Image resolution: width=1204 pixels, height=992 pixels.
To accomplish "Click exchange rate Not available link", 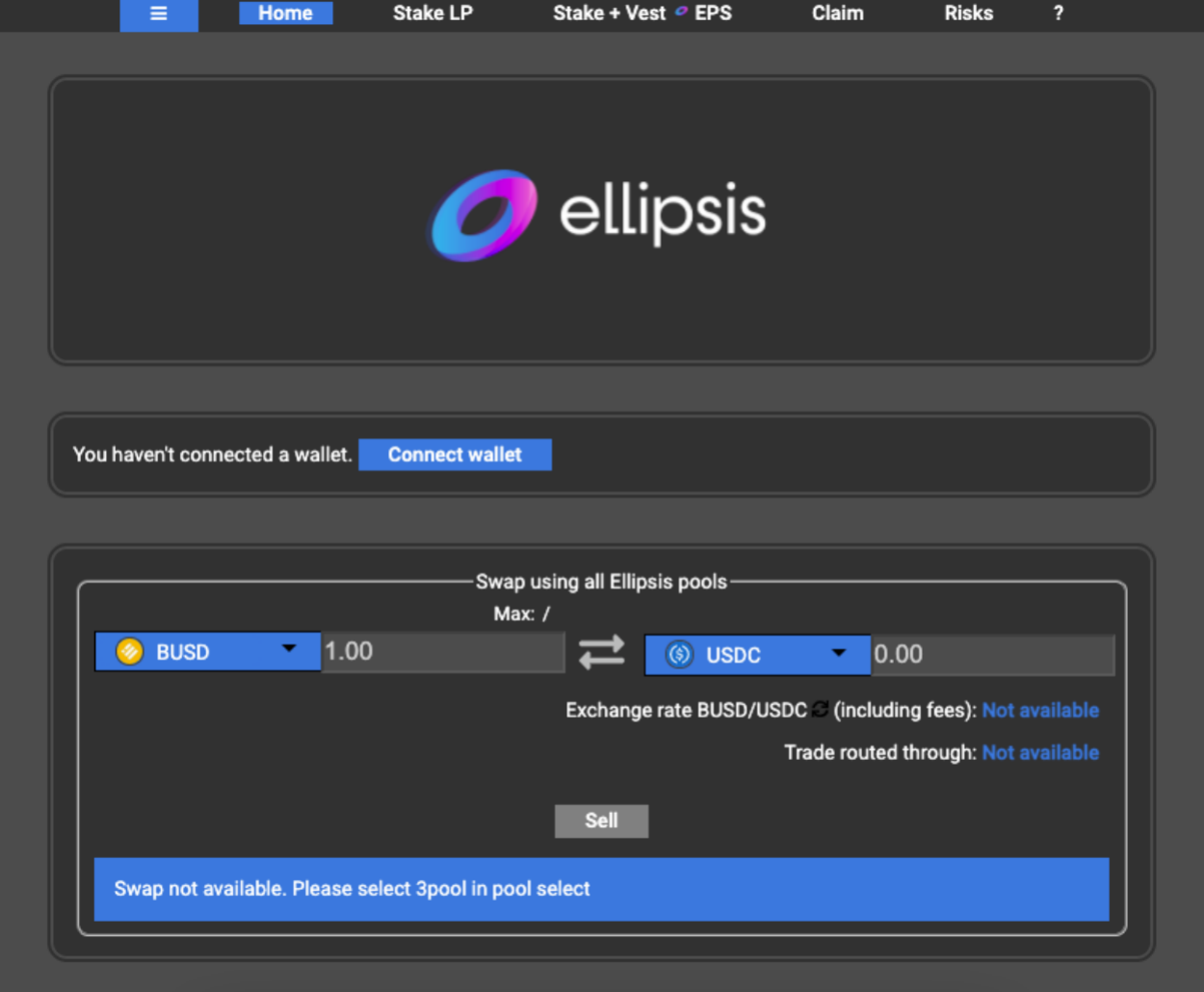I will click(1040, 711).
